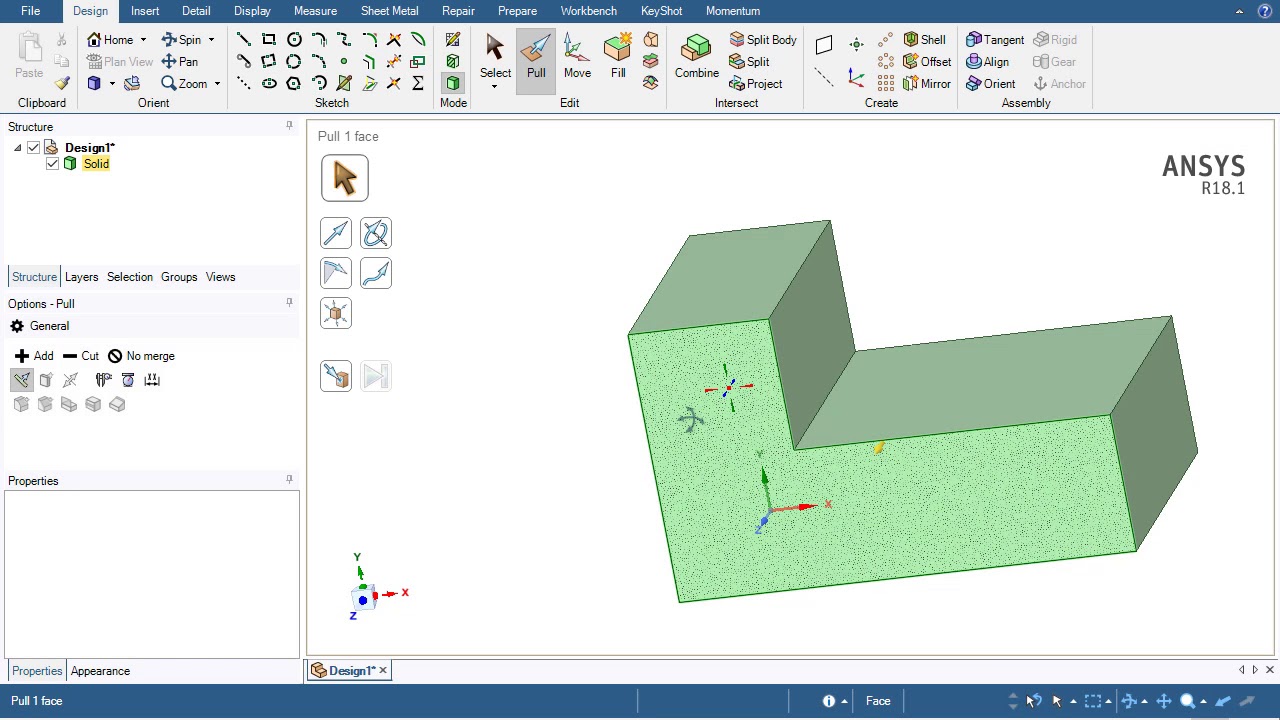Select the Mirror tool
This screenshot has height=720, width=1280.
tap(927, 84)
